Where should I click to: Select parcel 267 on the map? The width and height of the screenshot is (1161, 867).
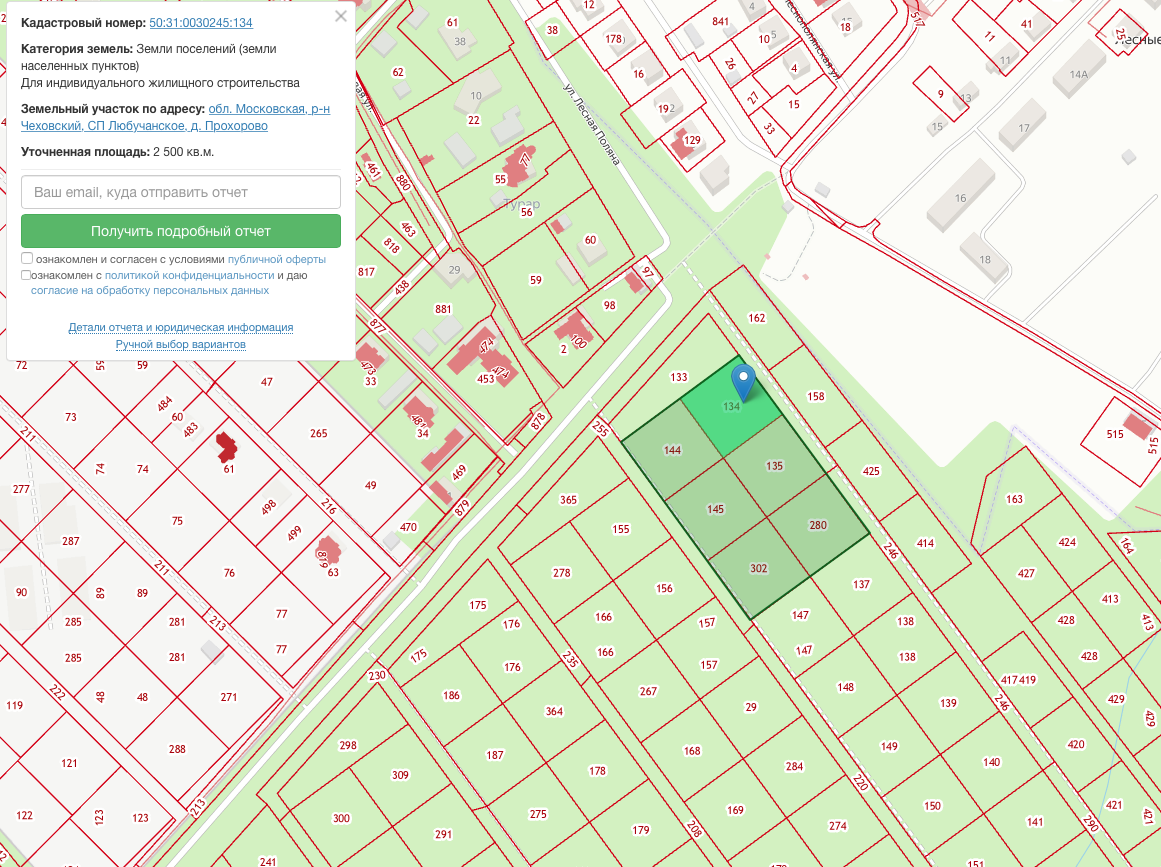648,691
